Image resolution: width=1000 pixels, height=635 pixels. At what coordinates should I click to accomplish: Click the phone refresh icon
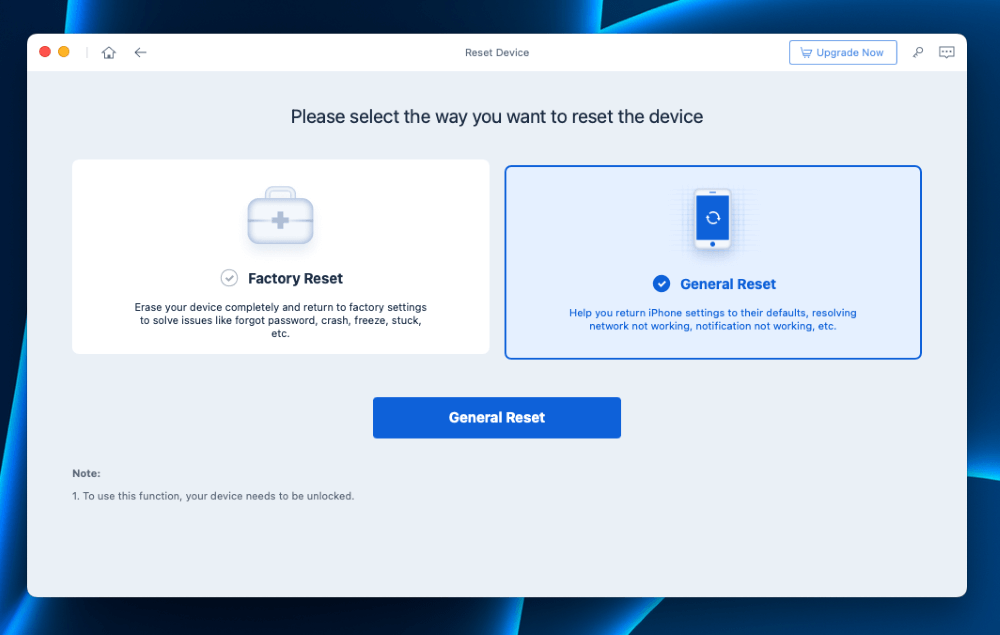pos(712,218)
